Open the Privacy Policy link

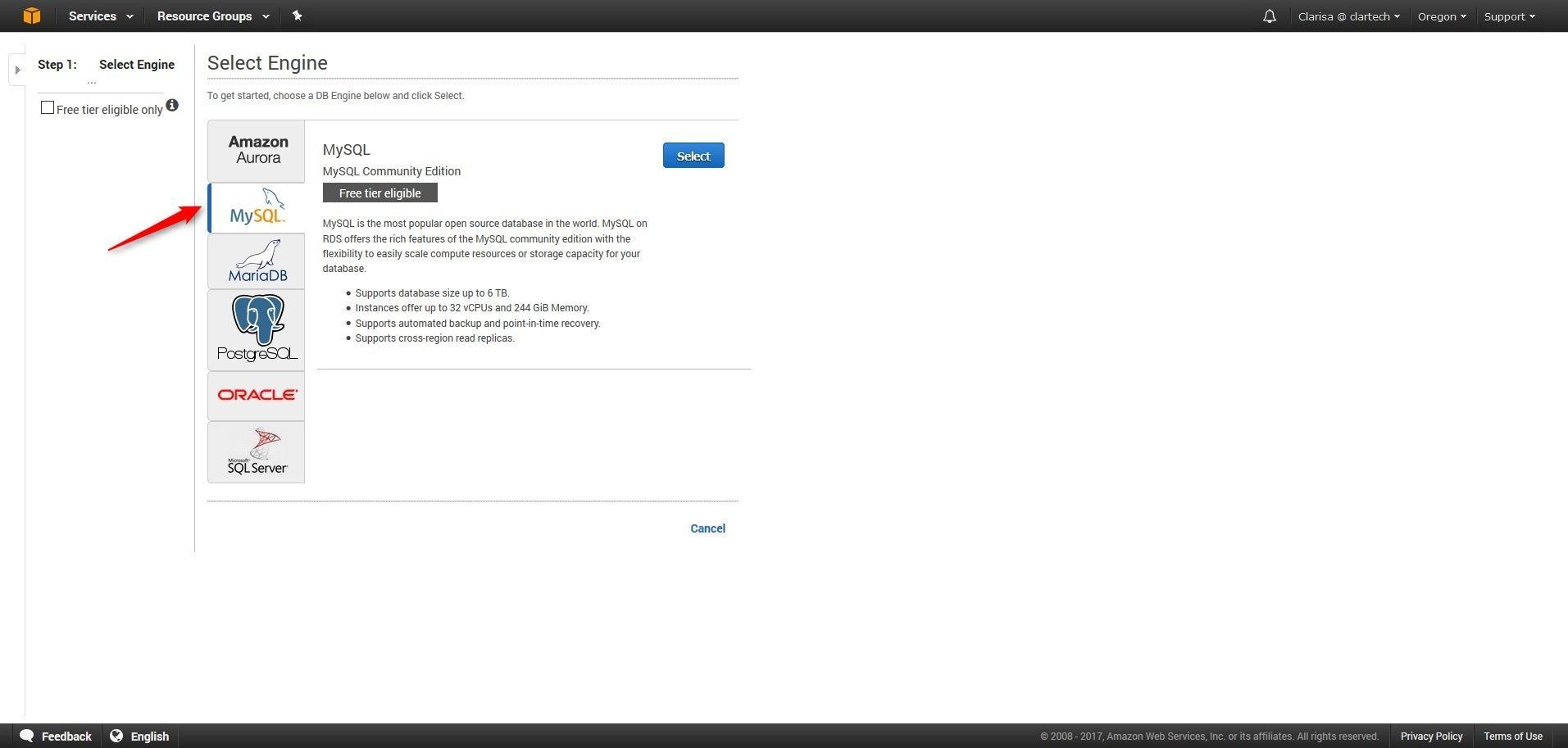coord(1431,737)
